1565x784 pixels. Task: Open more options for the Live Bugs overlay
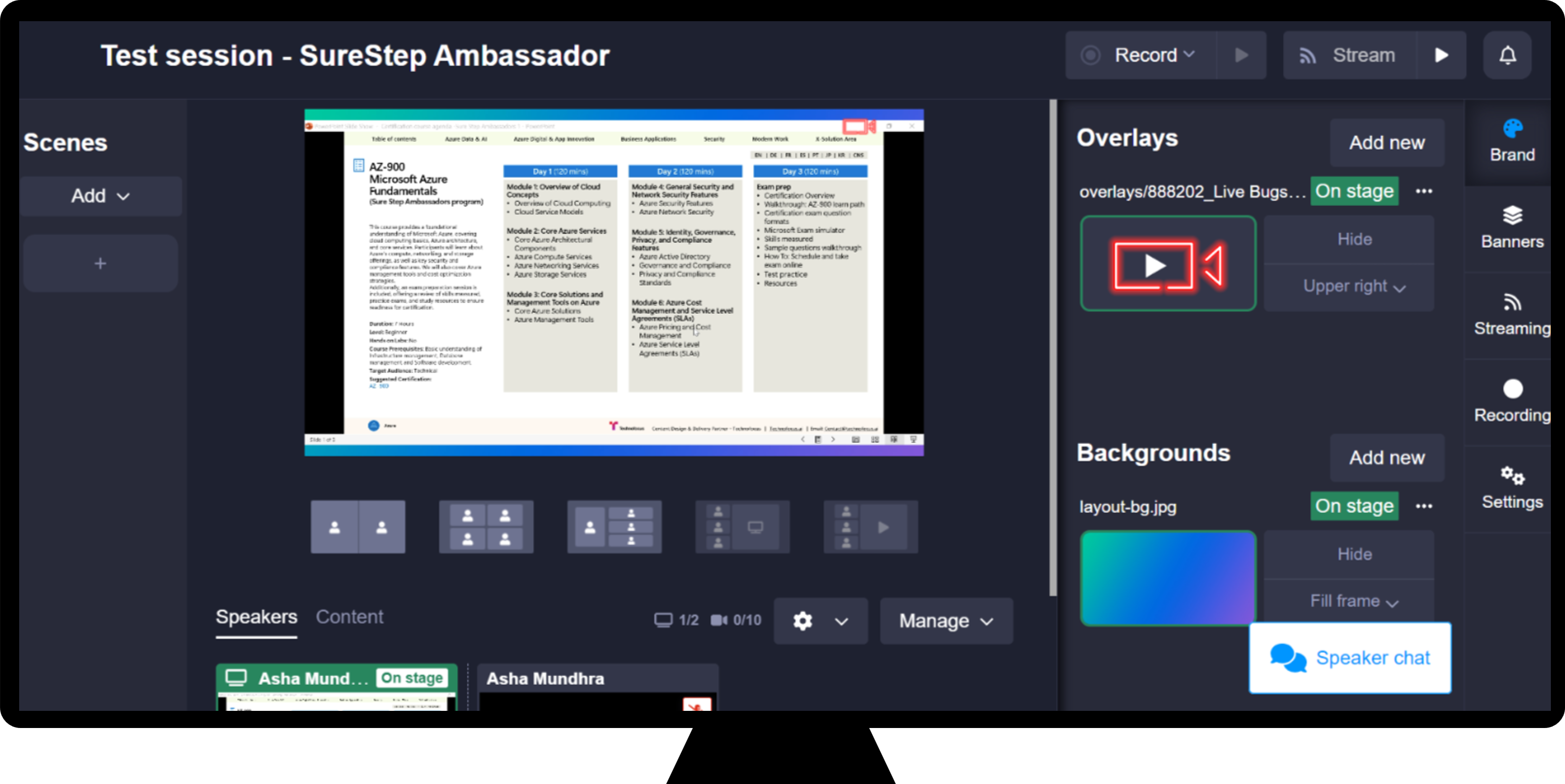tap(1424, 191)
